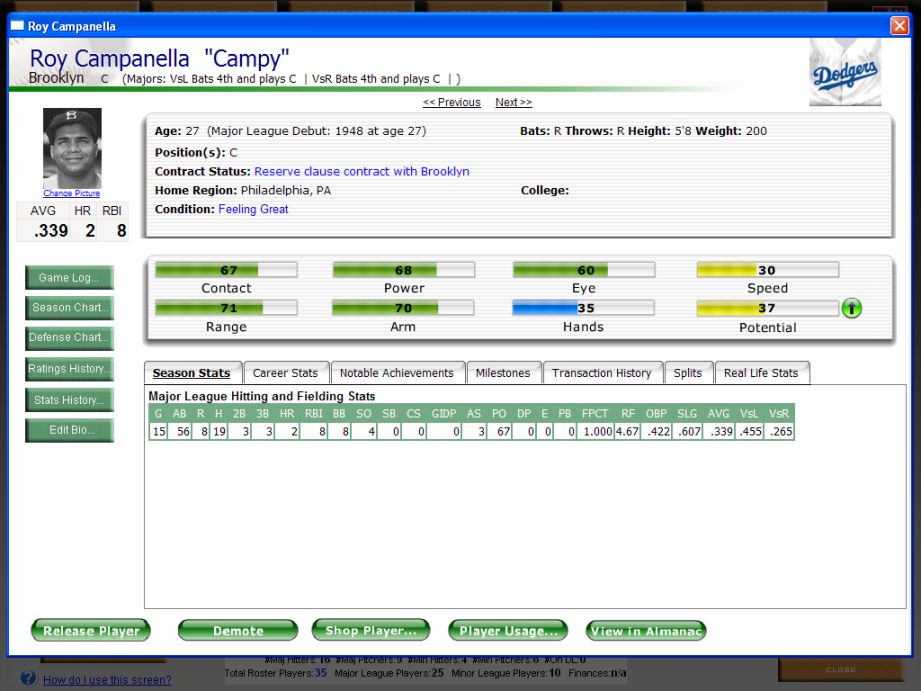Click the Speed rating bar
The height and width of the screenshot is (691, 921).
768,270
